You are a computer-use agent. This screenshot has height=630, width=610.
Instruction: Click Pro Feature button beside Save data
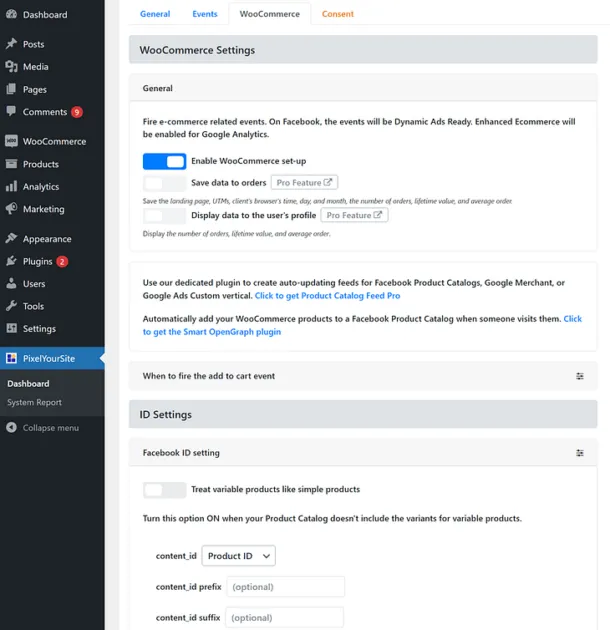(305, 183)
